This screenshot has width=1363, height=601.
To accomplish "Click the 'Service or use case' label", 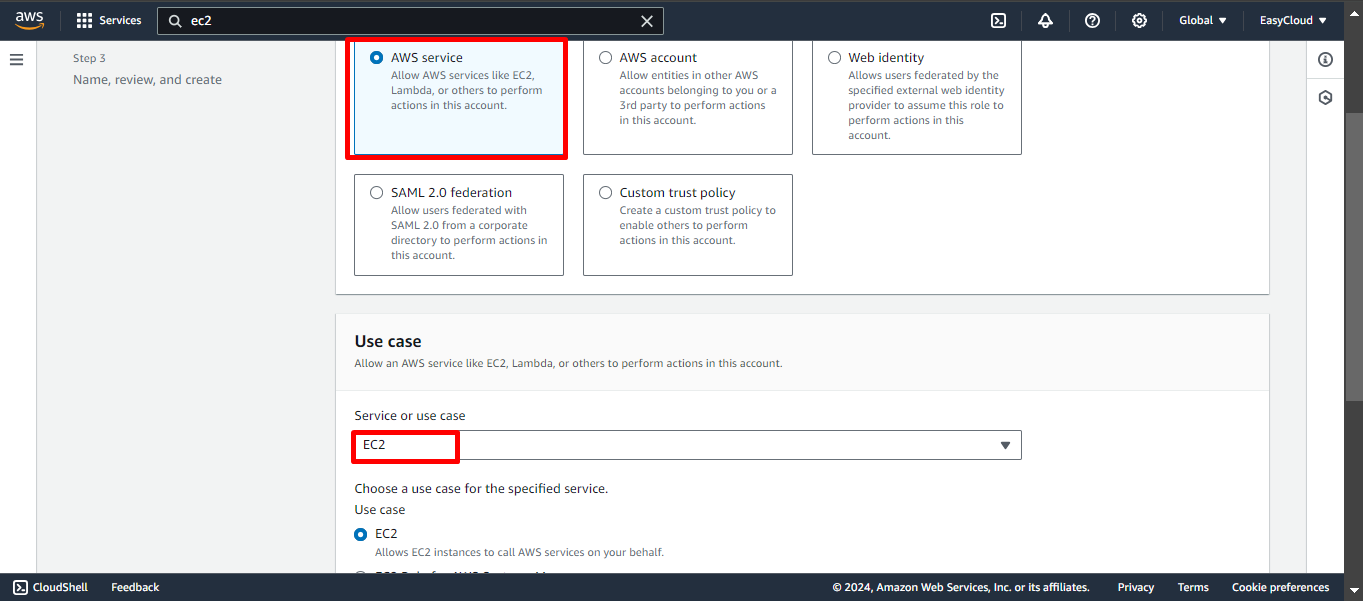I will click(410, 415).
